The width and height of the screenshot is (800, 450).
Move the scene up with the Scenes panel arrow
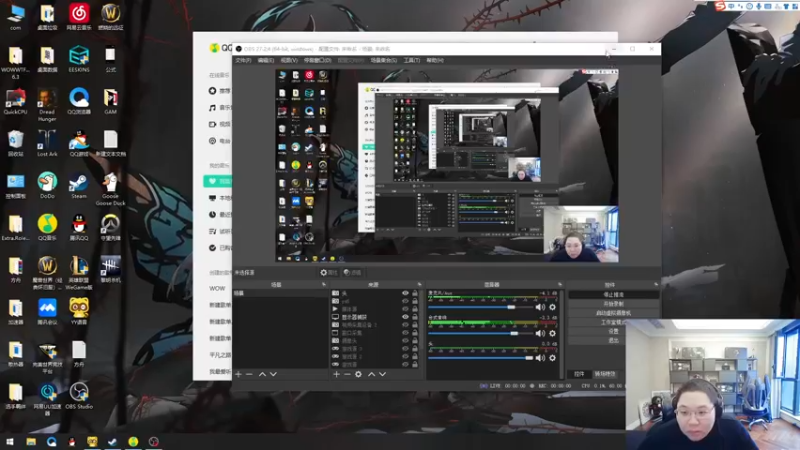262,374
